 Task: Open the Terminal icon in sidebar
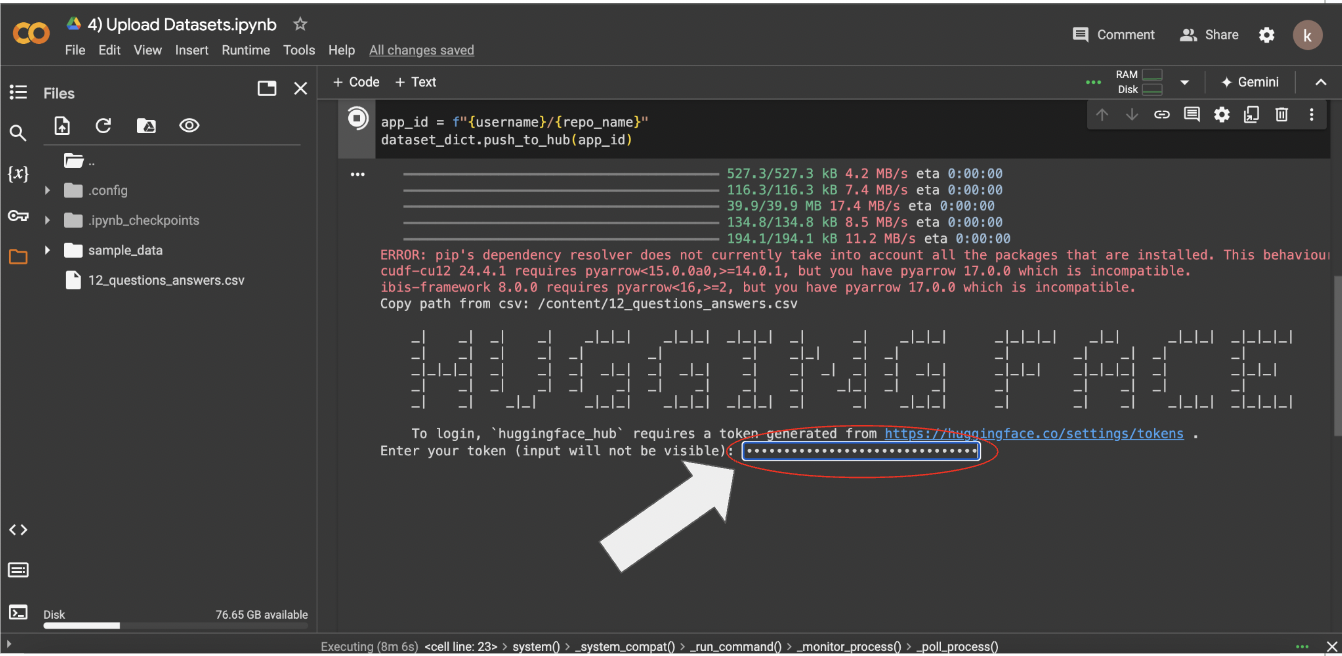(18, 612)
